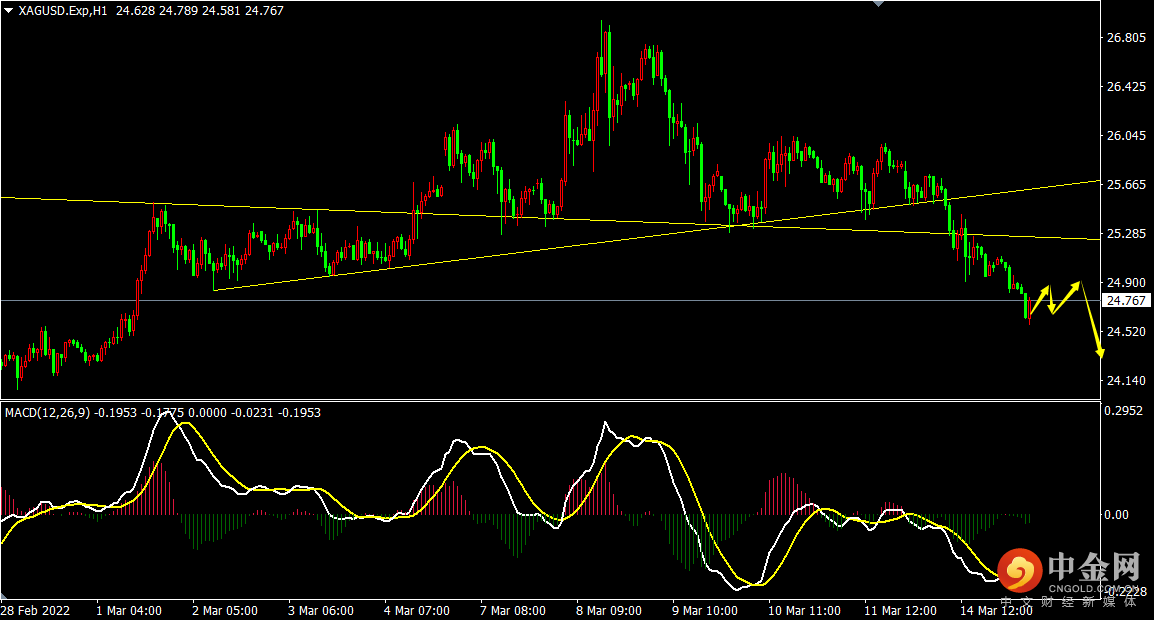Click the second yellow upward arrow near 24.900
The image size is (1154, 620).
[x=1066, y=297]
